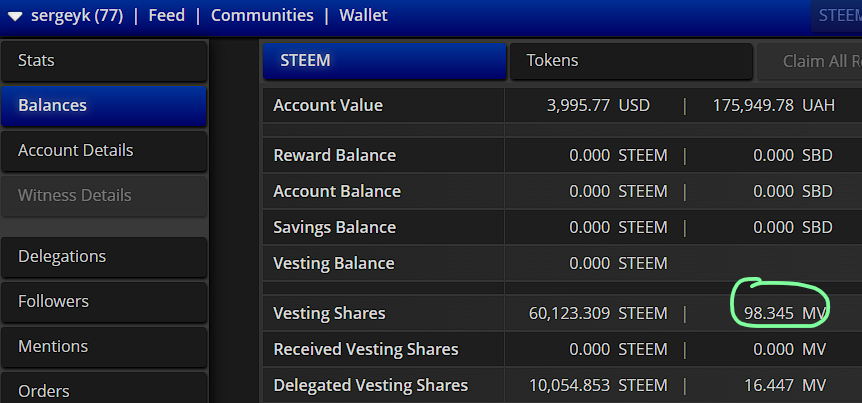Viewport: 862px width, 403px height.
Task: Select the Reward Balance 0.000 SBD value
Action: coord(793,156)
